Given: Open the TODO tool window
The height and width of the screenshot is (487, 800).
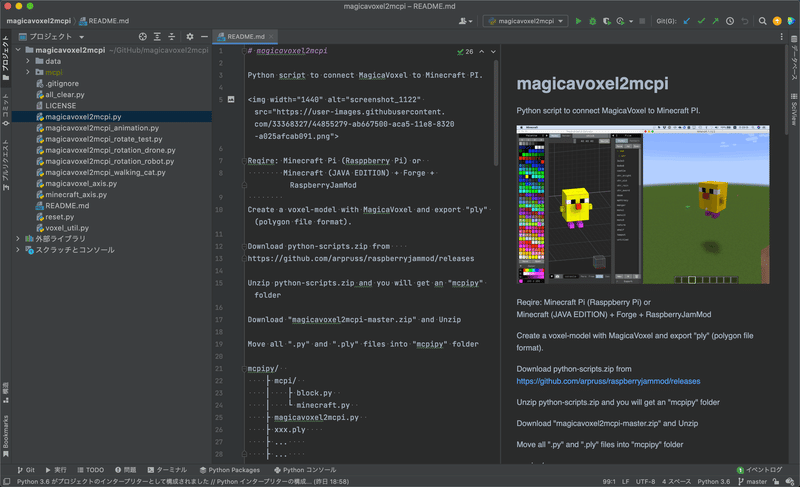Looking at the screenshot, I should [91, 470].
